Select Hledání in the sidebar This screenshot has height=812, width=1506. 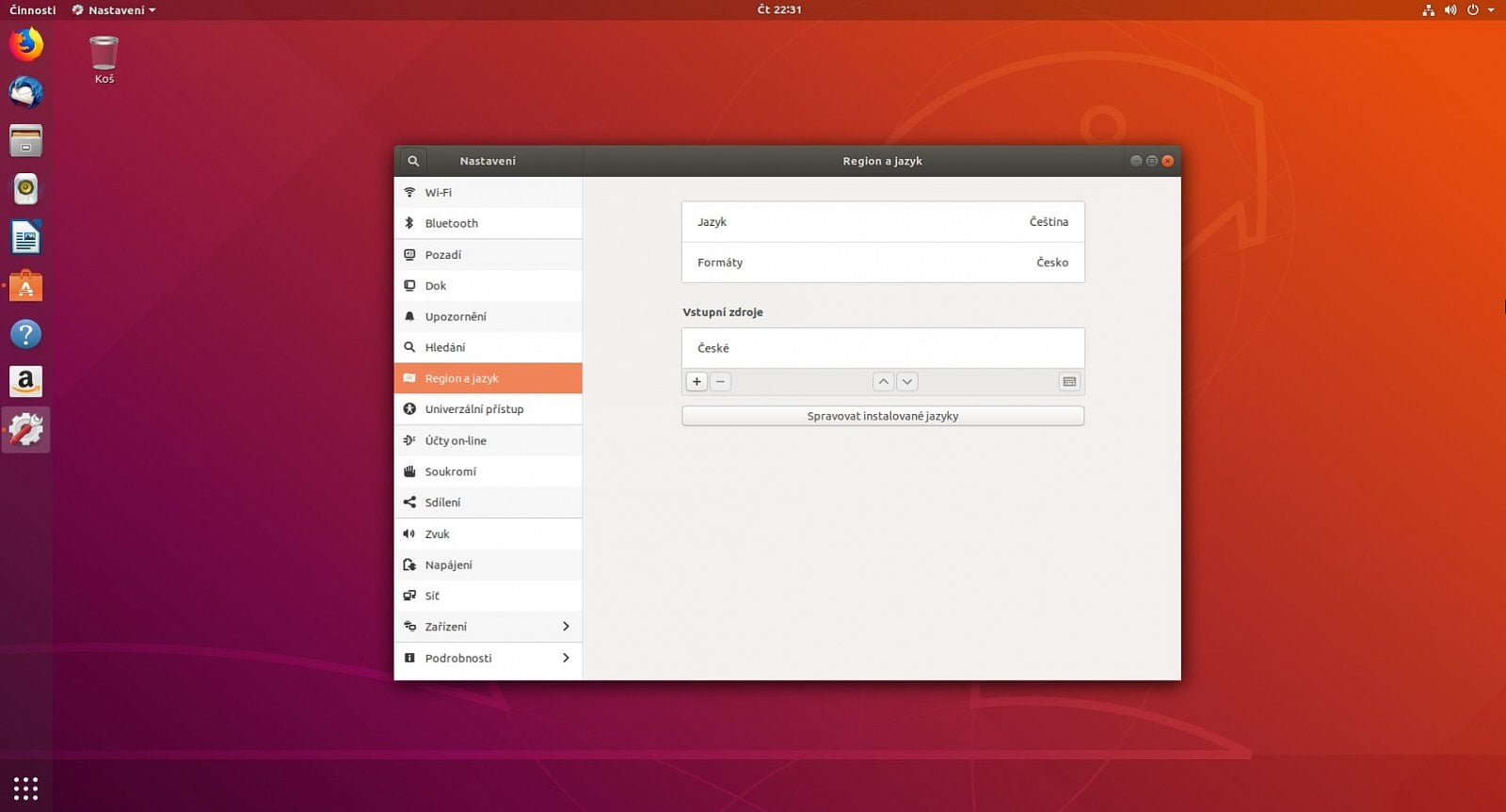[488, 347]
